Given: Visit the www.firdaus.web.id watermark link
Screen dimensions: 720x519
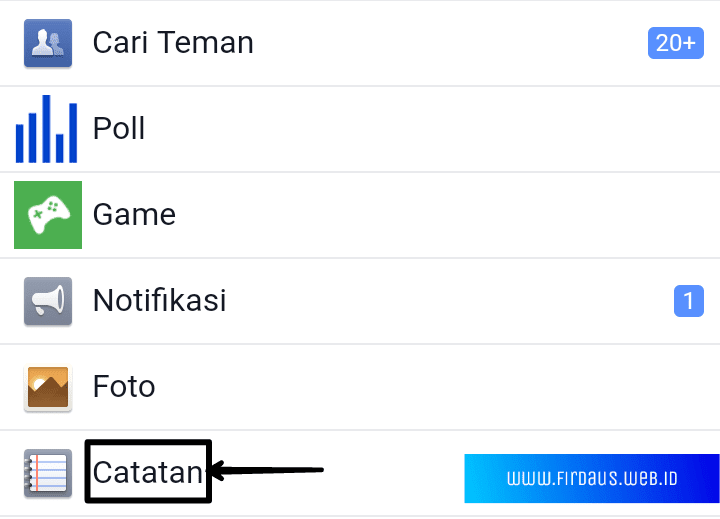Looking at the screenshot, I should [592, 478].
